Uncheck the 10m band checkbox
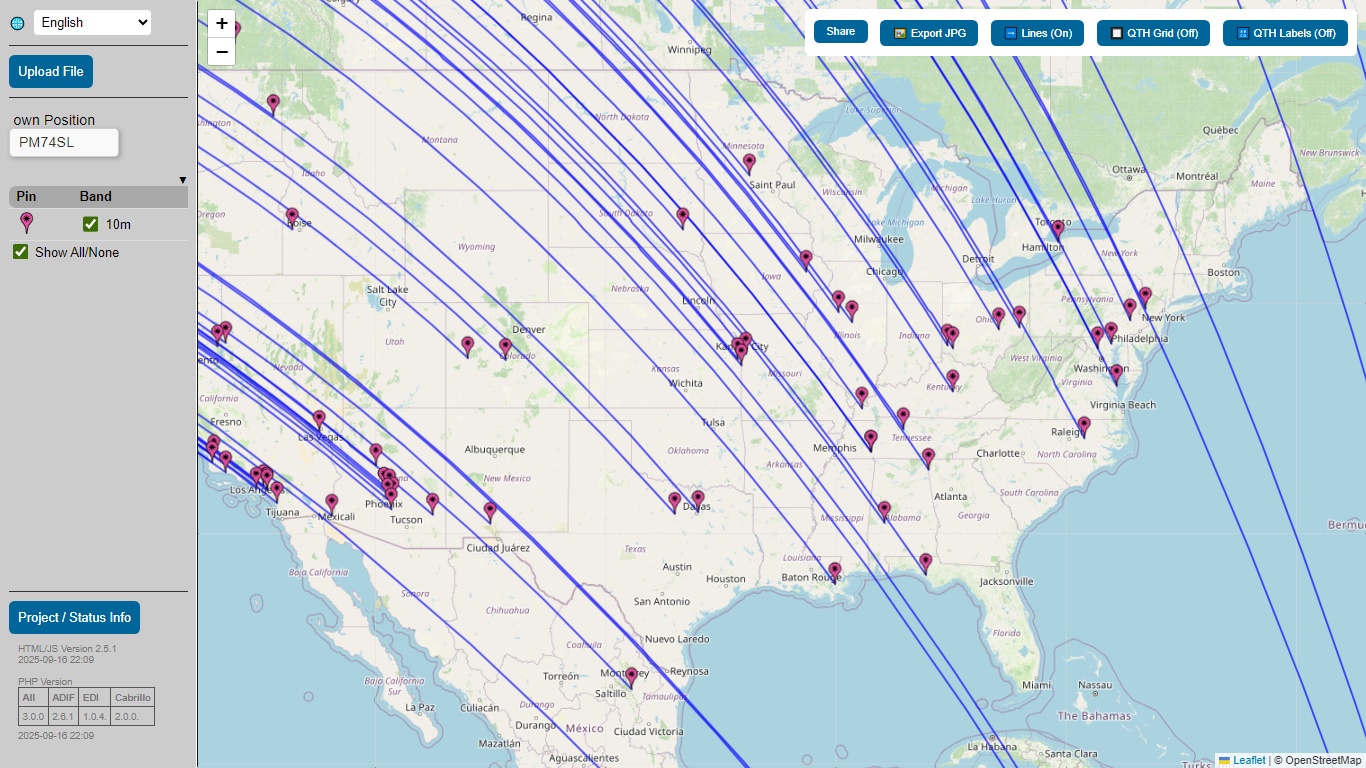The height and width of the screenshot is (768, 1366). 91,224
